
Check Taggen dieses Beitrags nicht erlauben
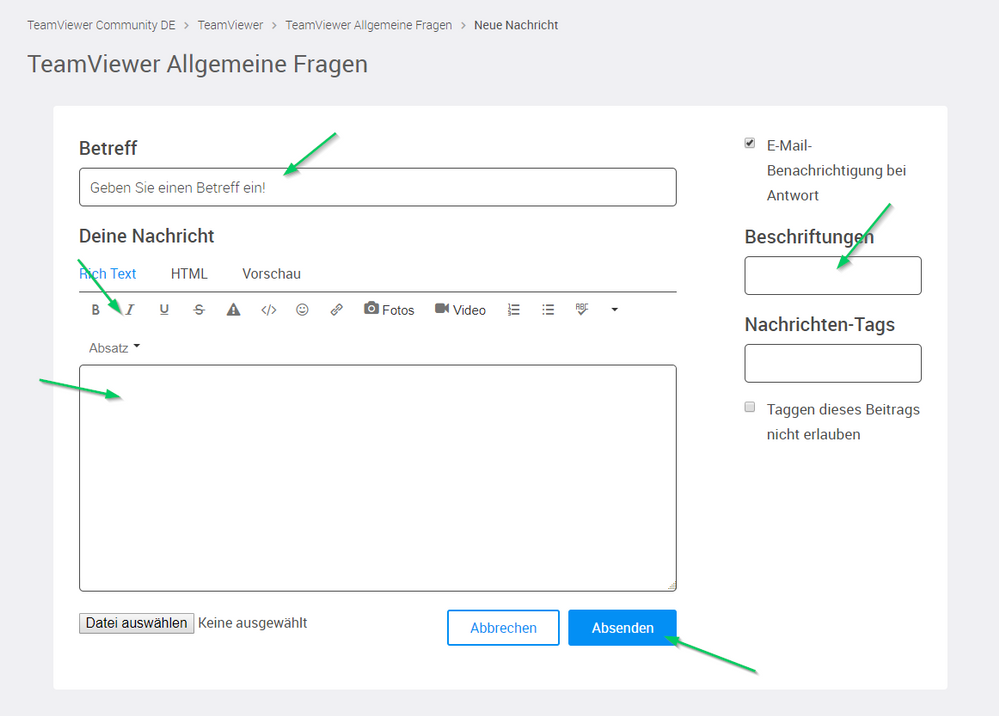(x=750, y=407)
